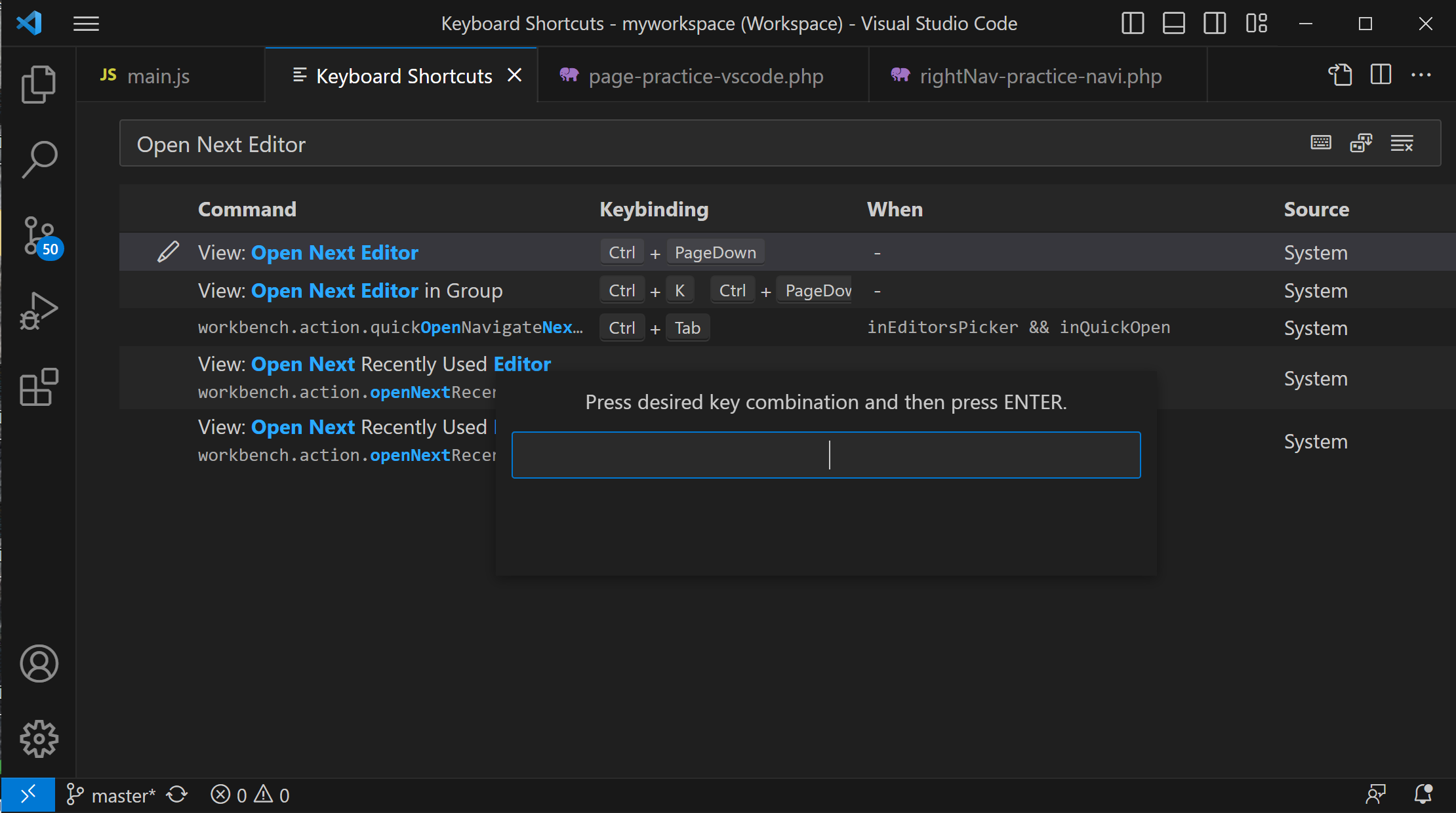The width and height of the screenshot is (1456, 813).
Task: Open feedback icon in status bar
Action: tap(1376, 795)
